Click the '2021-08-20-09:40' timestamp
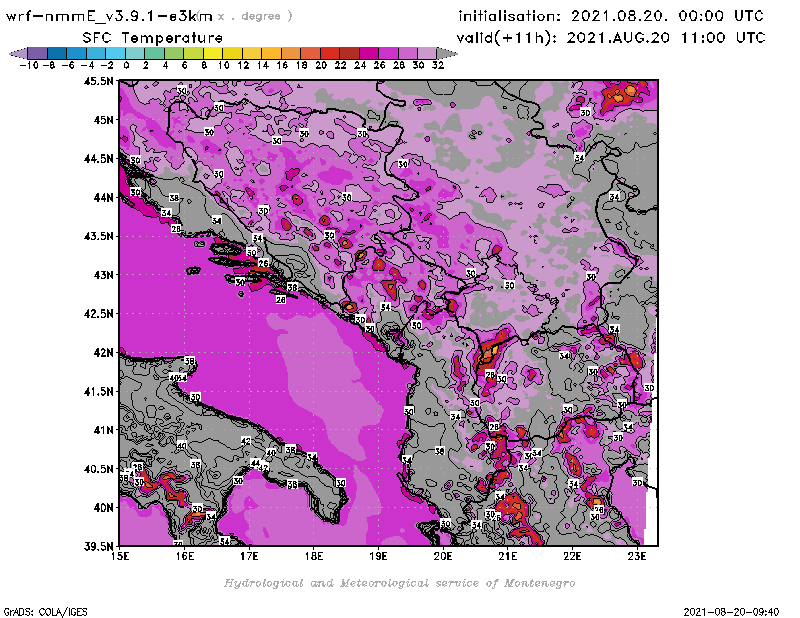This screenshot has width=800, height=618. click(x=731, y=612)
